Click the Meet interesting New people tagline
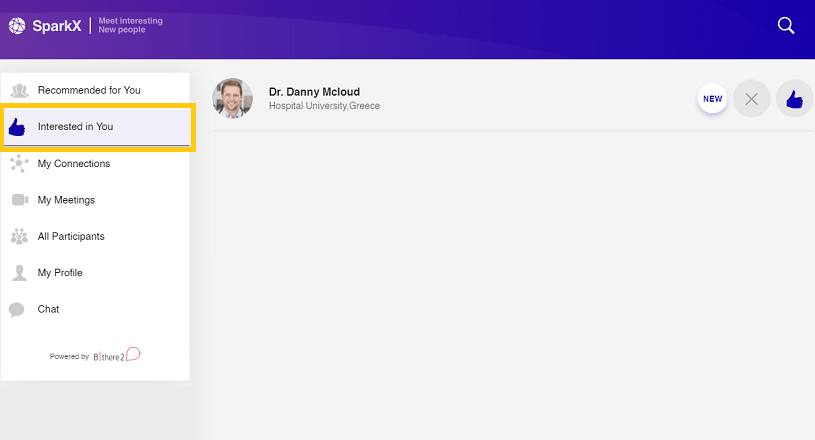The height and width of the screenshot is (440, 815). tap(130, 25)
